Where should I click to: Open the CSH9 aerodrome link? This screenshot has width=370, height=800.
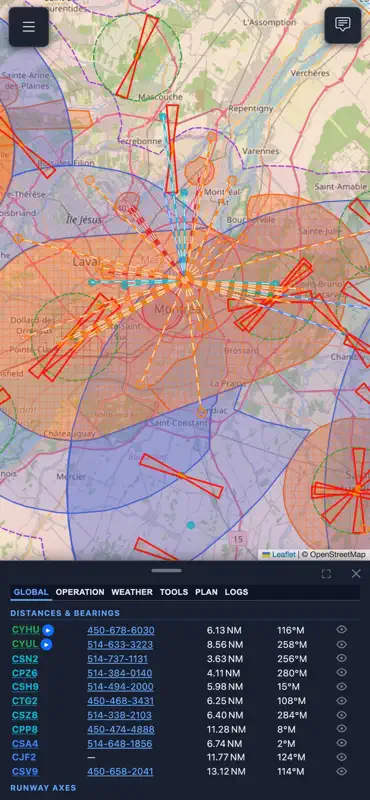click(x=26, y=687)
